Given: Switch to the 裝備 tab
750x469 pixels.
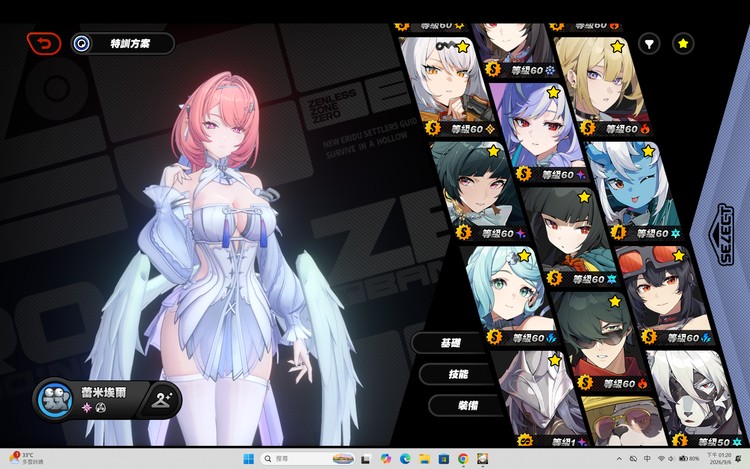Looking at the screenshot, I should click(x=467, y=405).
